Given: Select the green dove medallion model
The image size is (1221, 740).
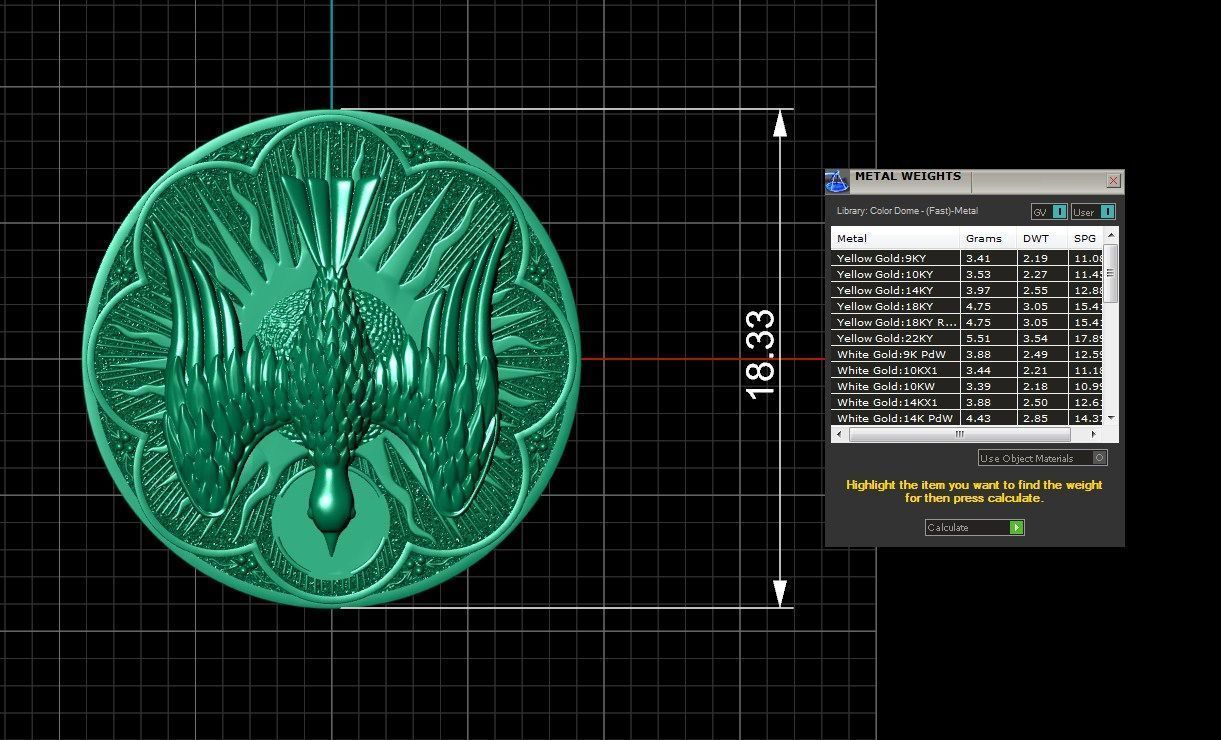Looking at the screenshot, I should point(332,358).
